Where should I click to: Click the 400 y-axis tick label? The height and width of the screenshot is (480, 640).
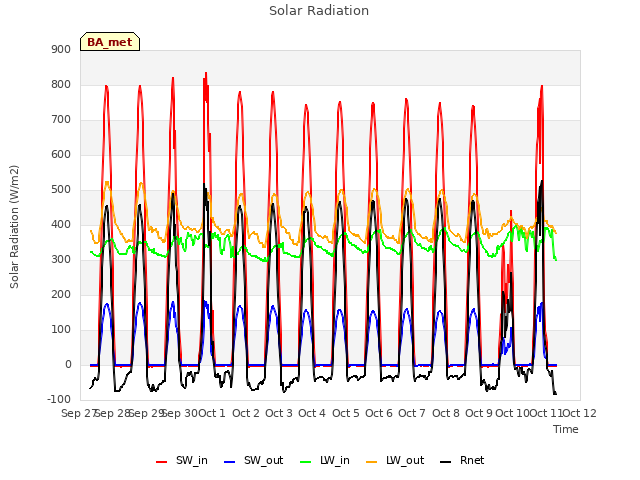61,224
